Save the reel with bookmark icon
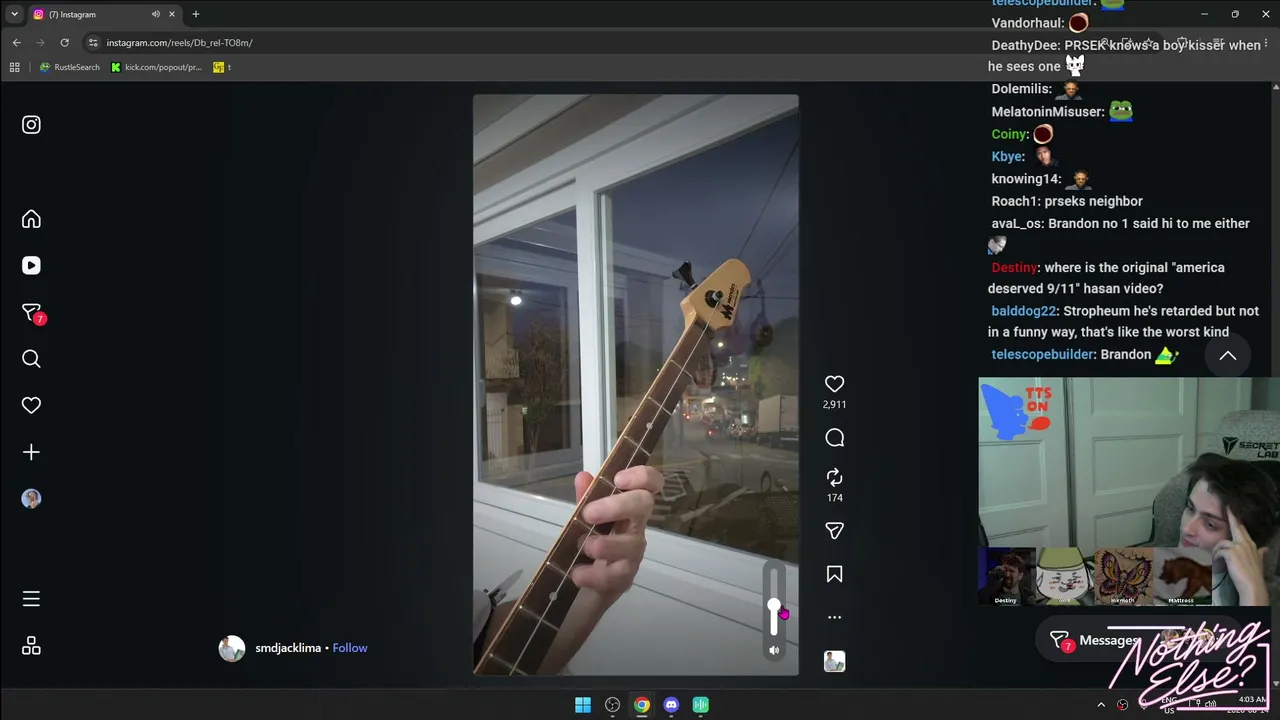The width and height of the screenshot is (1280, 720). 834,574
